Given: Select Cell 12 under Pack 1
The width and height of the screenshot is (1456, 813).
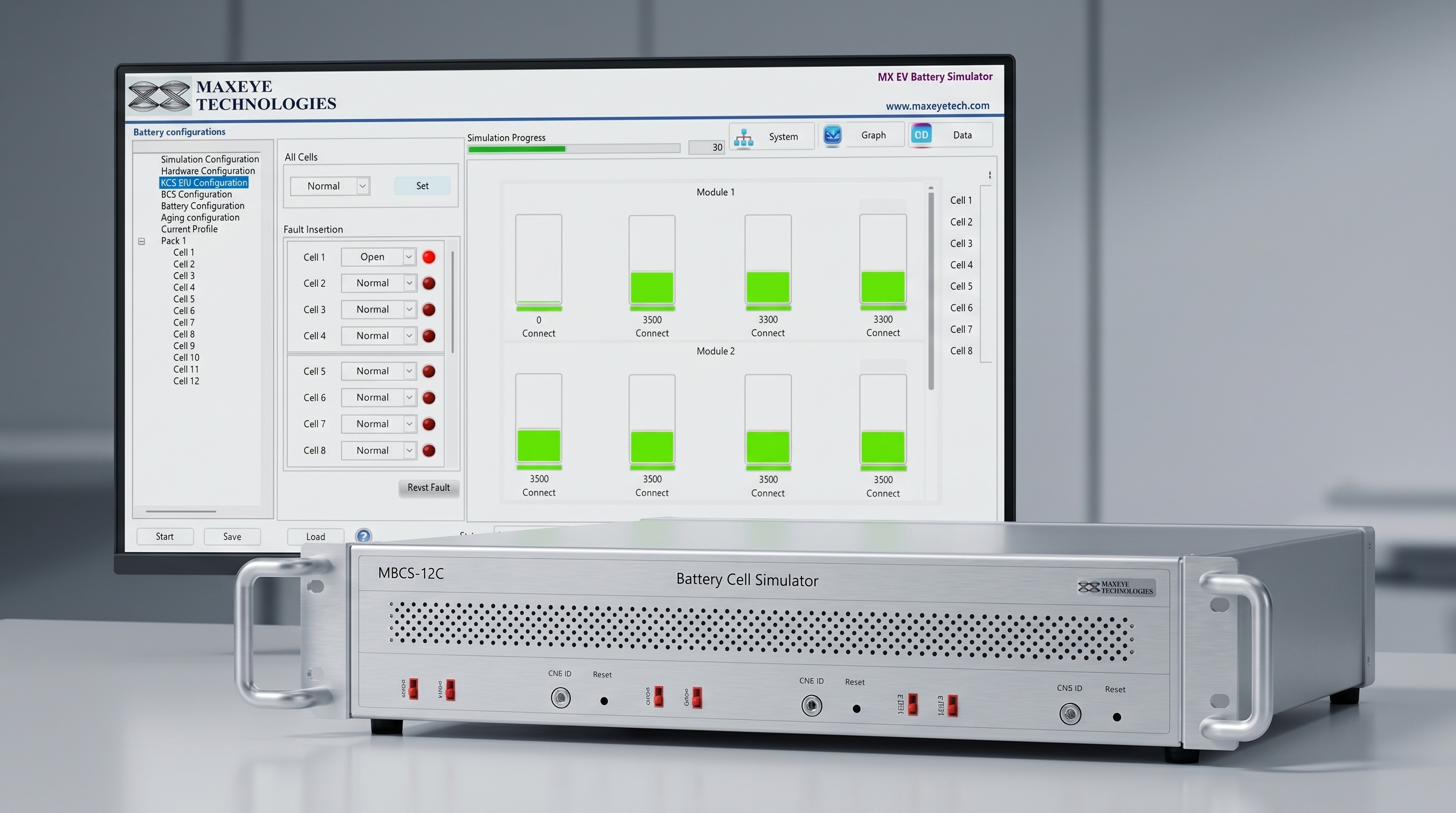Looking at the screenshot, I should click(186, 381).
